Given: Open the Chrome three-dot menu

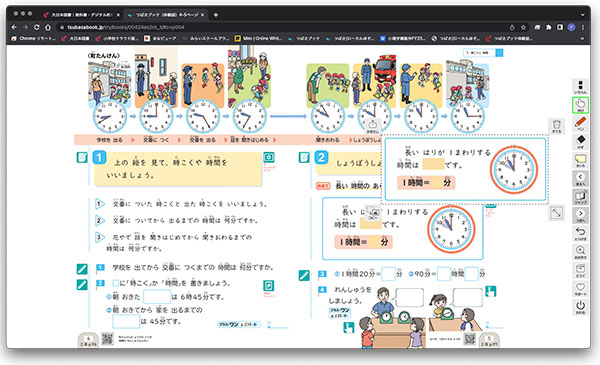Looking at the screenshot, I should click(x=583, y=27).
